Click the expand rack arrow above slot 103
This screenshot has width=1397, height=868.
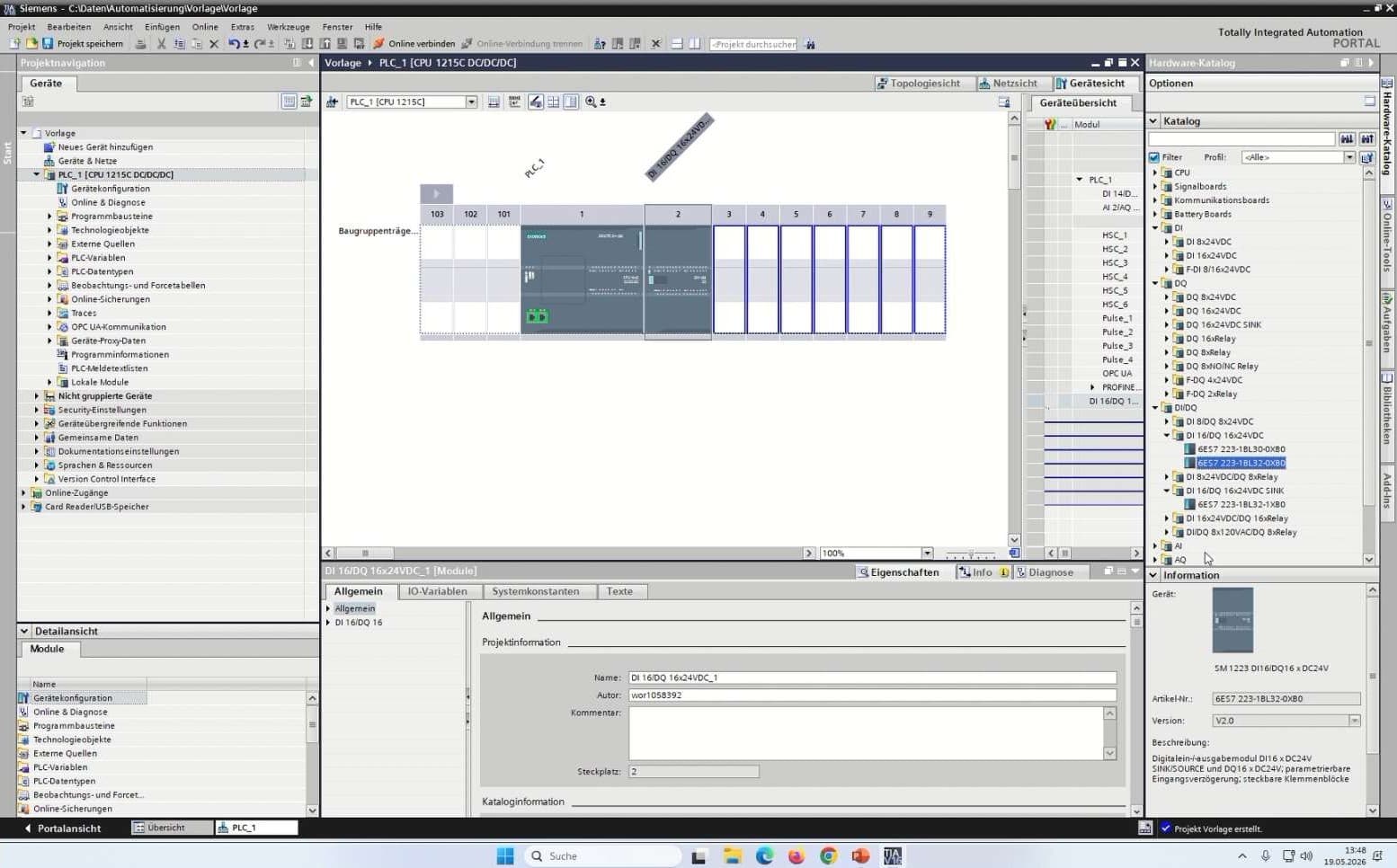coord(436,193)
